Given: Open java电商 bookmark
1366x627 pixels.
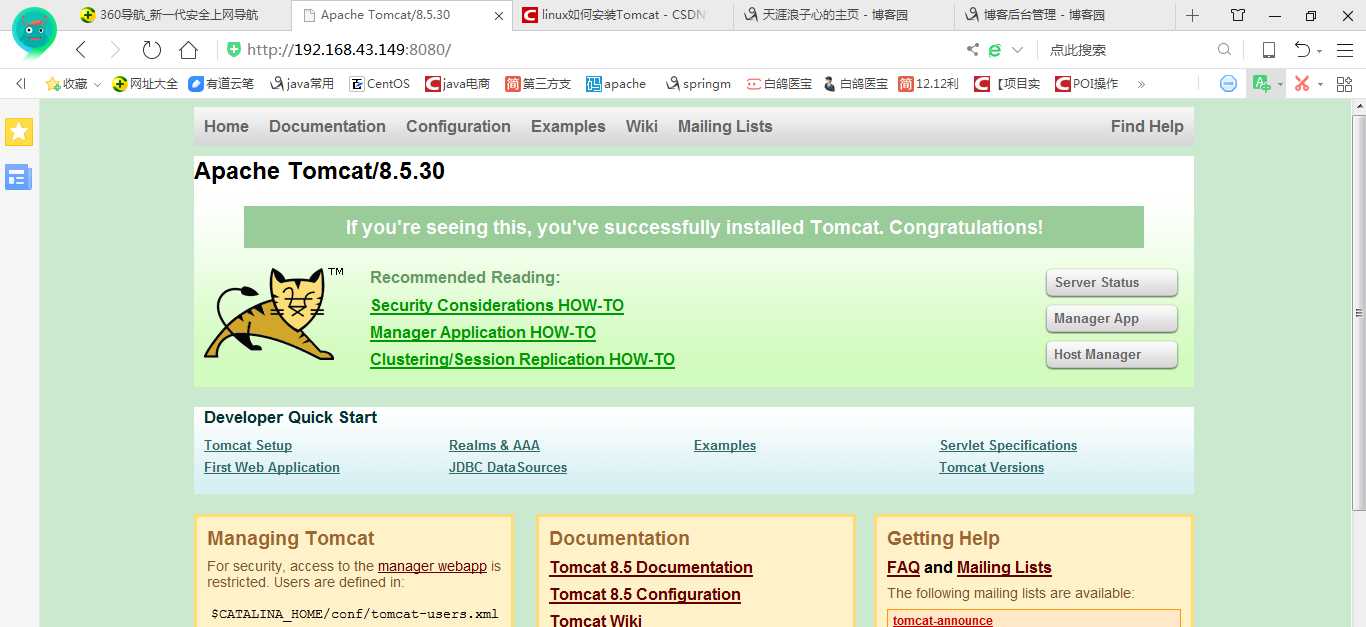Looking at the screenshot, I should click(458, 84).
